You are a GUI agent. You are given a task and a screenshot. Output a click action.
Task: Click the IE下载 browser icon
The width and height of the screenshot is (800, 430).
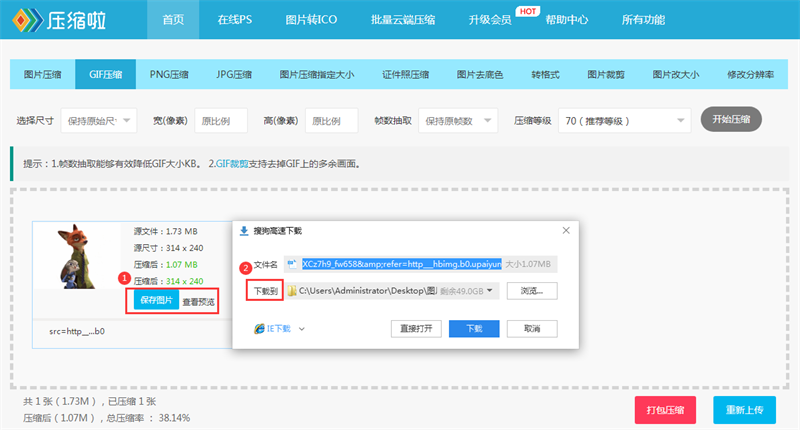click(259, 329)
